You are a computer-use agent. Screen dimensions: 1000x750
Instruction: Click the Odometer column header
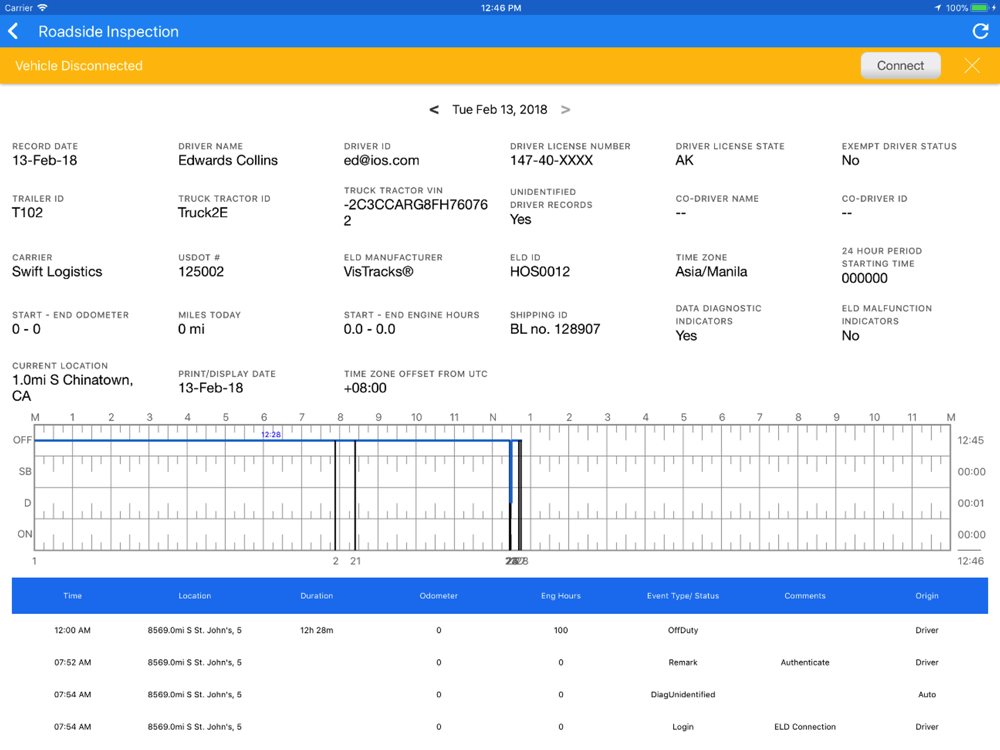pos(439,596)
